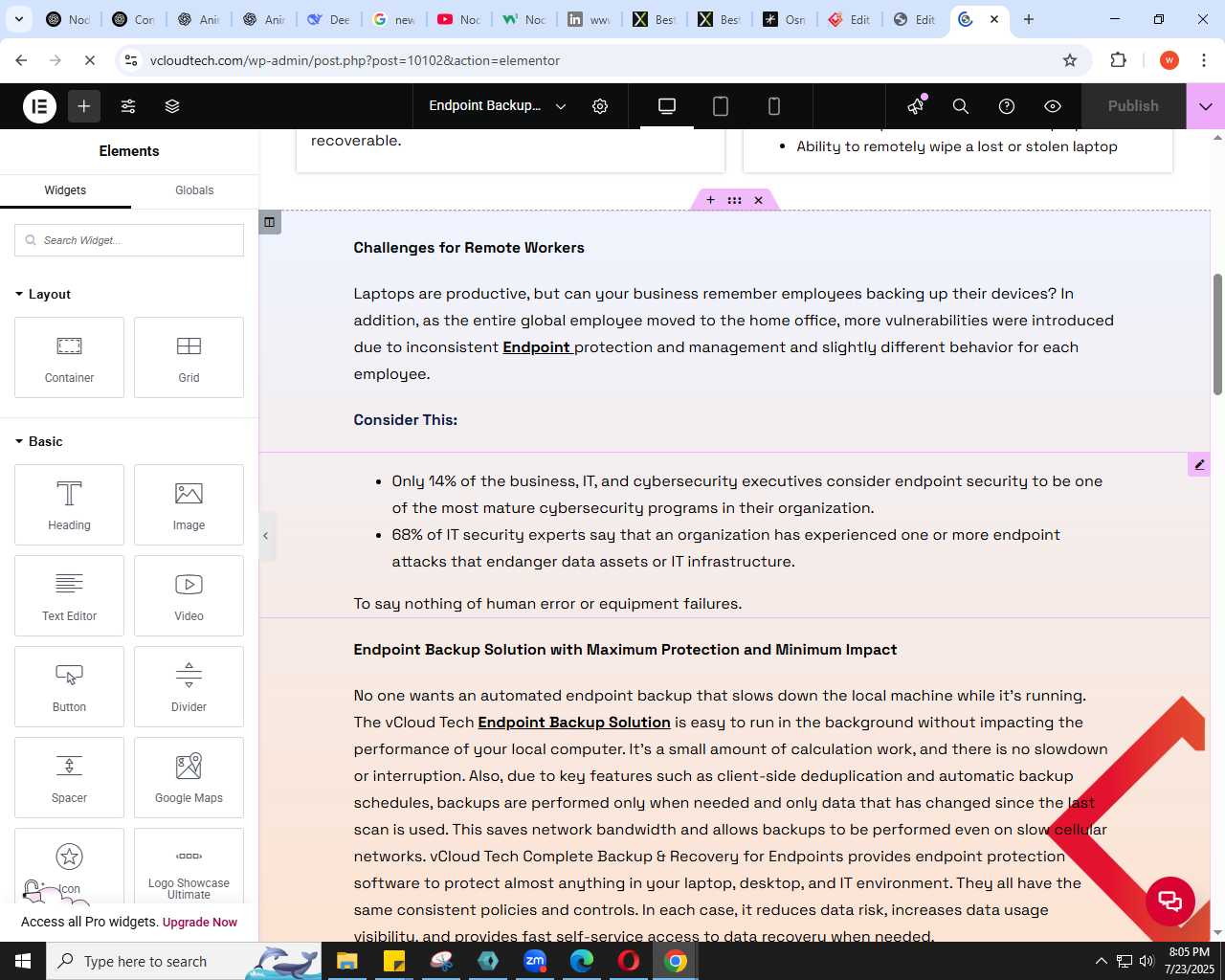
Task: Open the Endpoint Backup document dropdown
Action: (498, 106)
